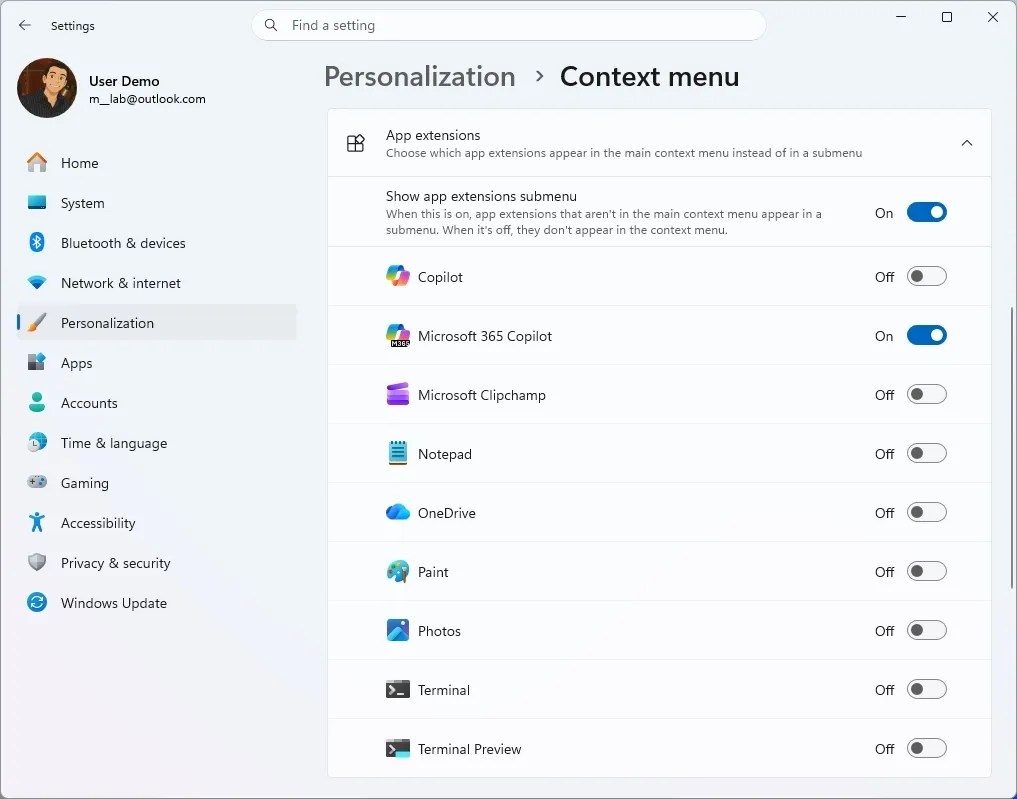Click the vertical scrollbar on the right
The width and height of the screenshot is (1017, 799).
tap(1011, 447)
